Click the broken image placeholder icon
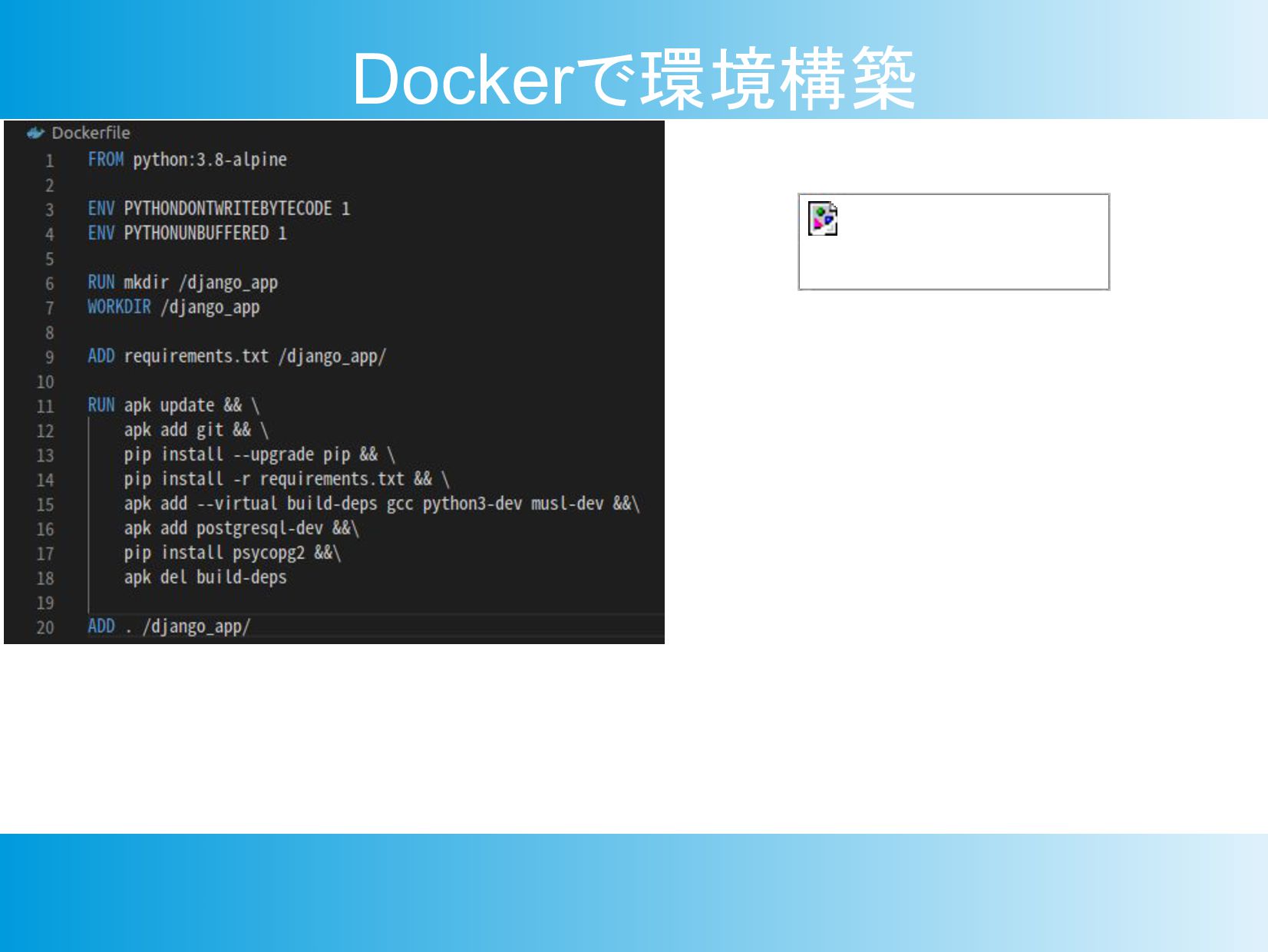 tap(823, 219)
